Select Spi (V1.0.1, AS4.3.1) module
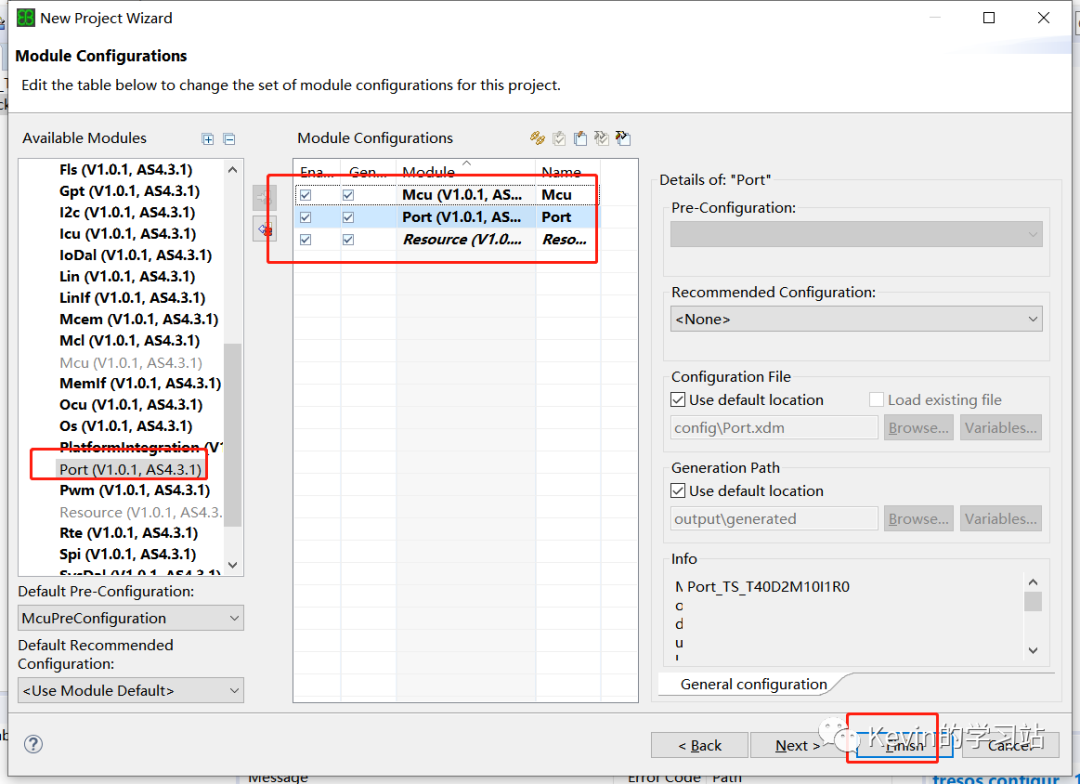Viewport: 1080px width, 784px height. [127, 554]
